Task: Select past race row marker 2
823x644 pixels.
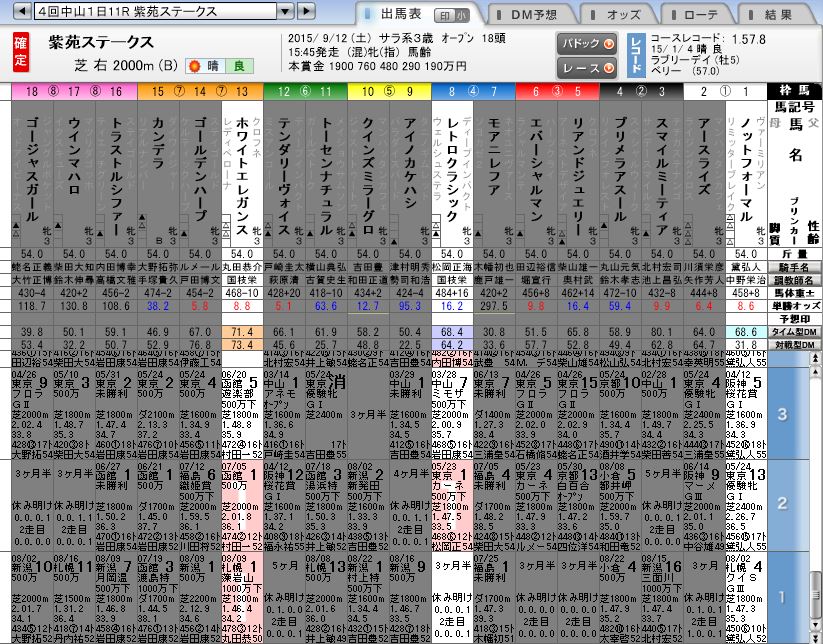Action: click(782, 503)
